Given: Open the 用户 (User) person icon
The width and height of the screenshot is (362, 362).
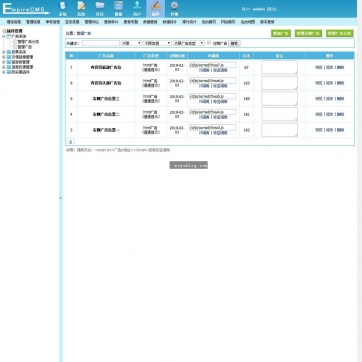Looking at the screenshot, I should (137, 8).
